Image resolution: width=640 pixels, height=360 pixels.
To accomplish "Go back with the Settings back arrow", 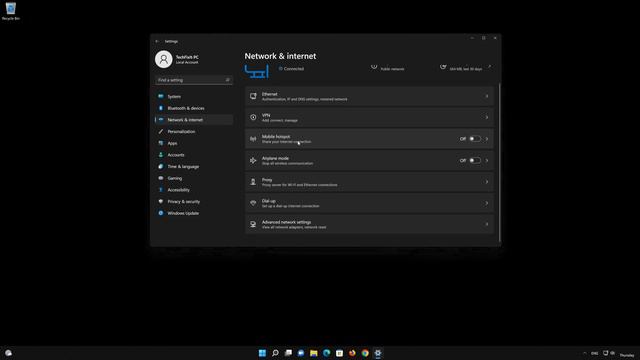I will pyautogui.click(x=157, y=41).
